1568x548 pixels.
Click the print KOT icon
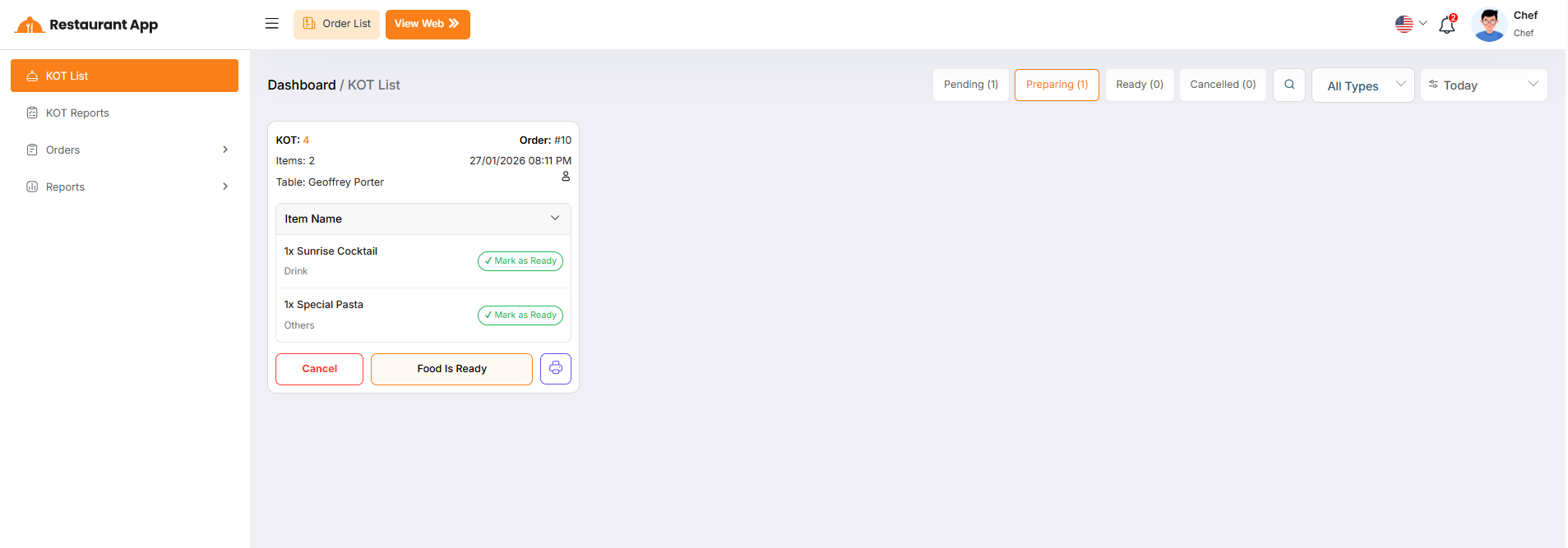pyautogui.click(x=556, y=368)
